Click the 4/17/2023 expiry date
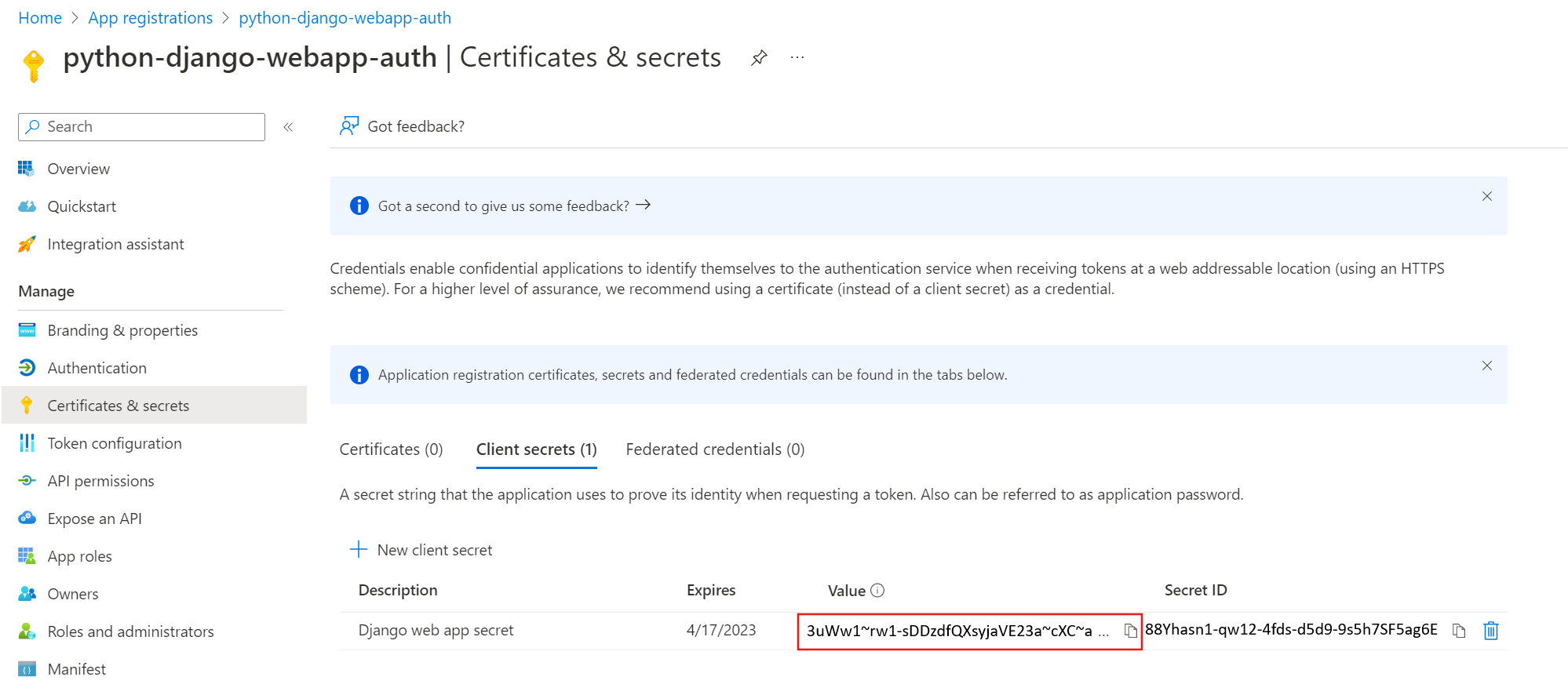Screen dimensions: 1568x695 coord(721,630)
